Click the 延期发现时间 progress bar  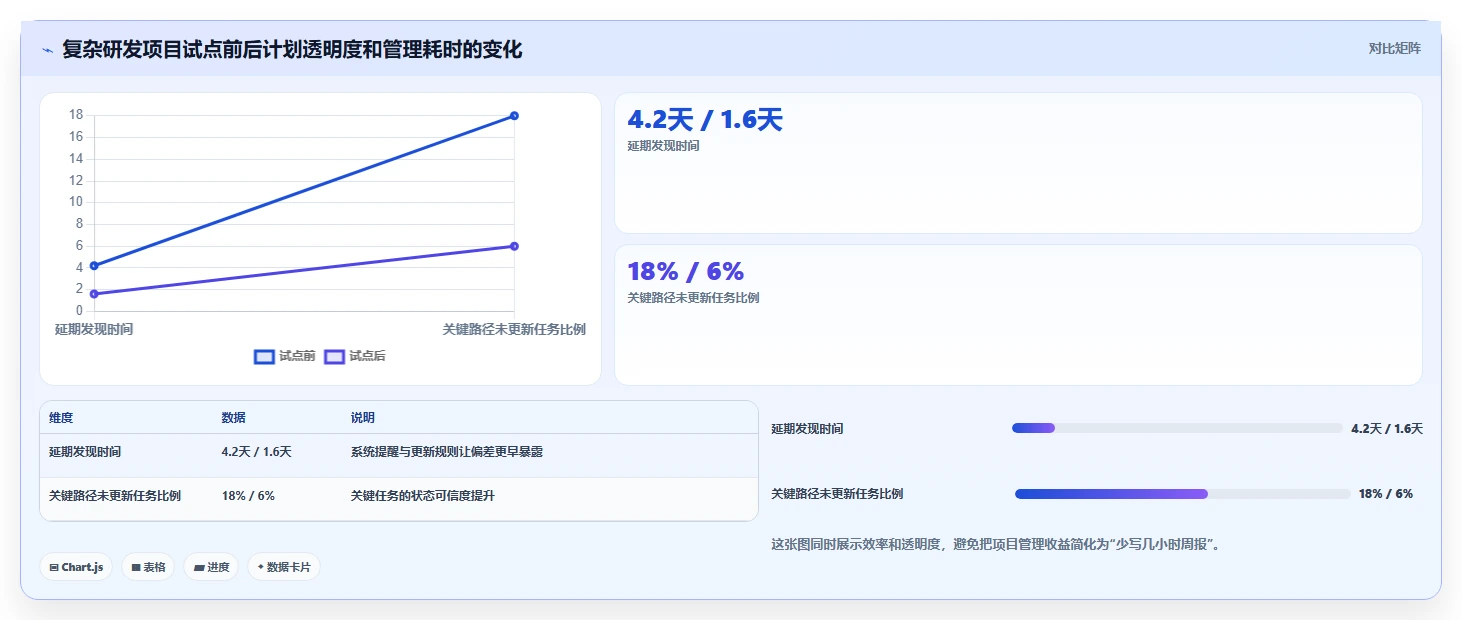pyautogui.click(x=1177, y=428)
